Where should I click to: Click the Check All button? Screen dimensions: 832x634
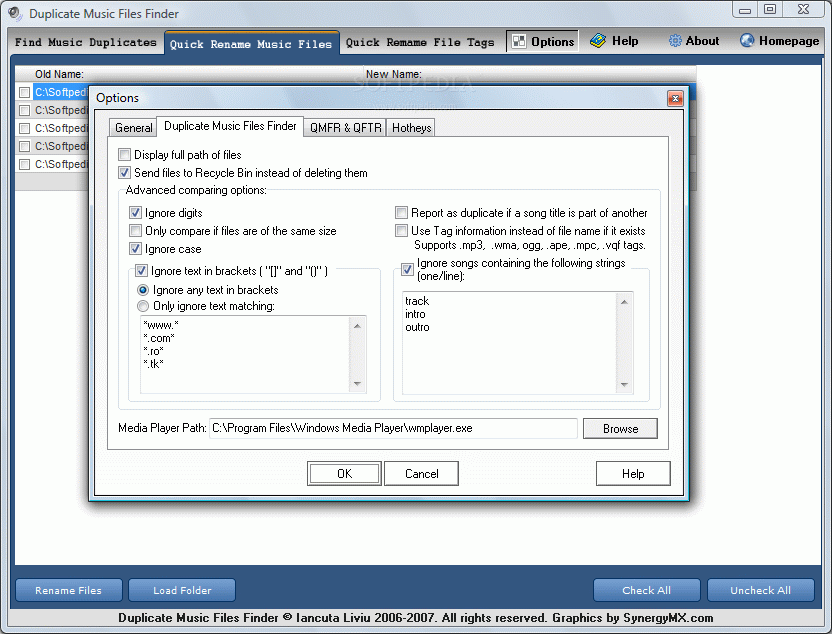pyautogui.click(x=646, y=590)
